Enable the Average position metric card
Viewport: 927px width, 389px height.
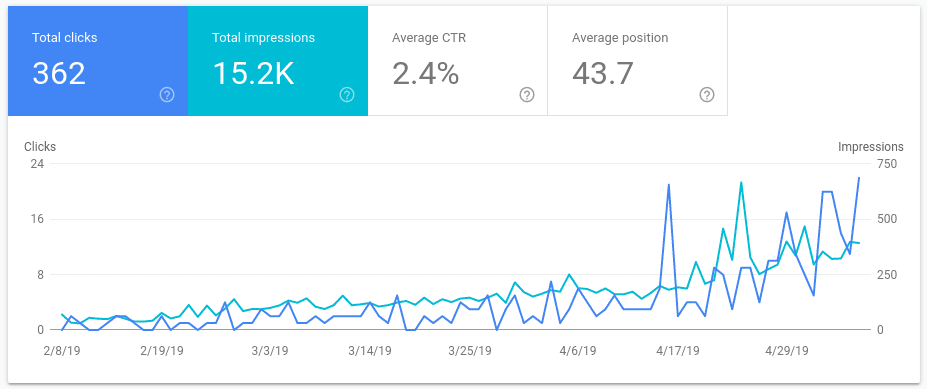[637, 61]
